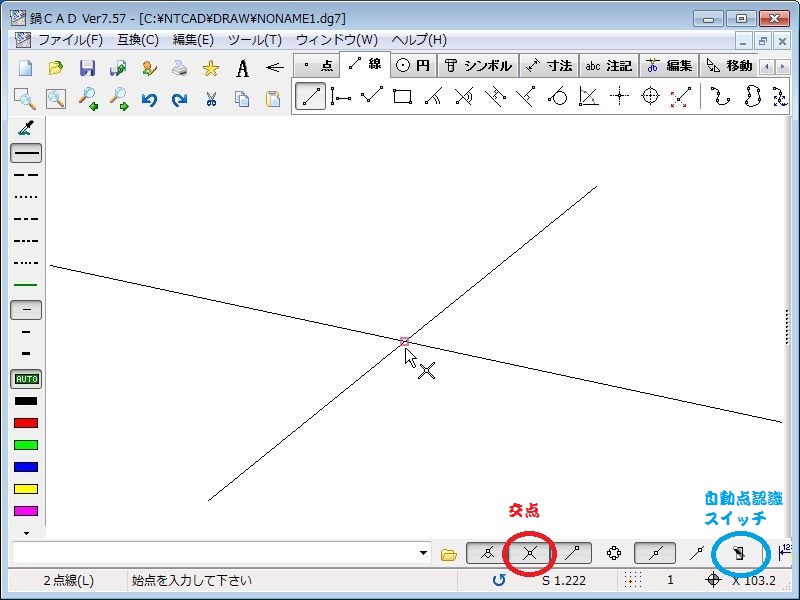Image resolution: width=800 pixels, height=600 pixels.
Task: Select the solid line type
Action: click(26, 153)
